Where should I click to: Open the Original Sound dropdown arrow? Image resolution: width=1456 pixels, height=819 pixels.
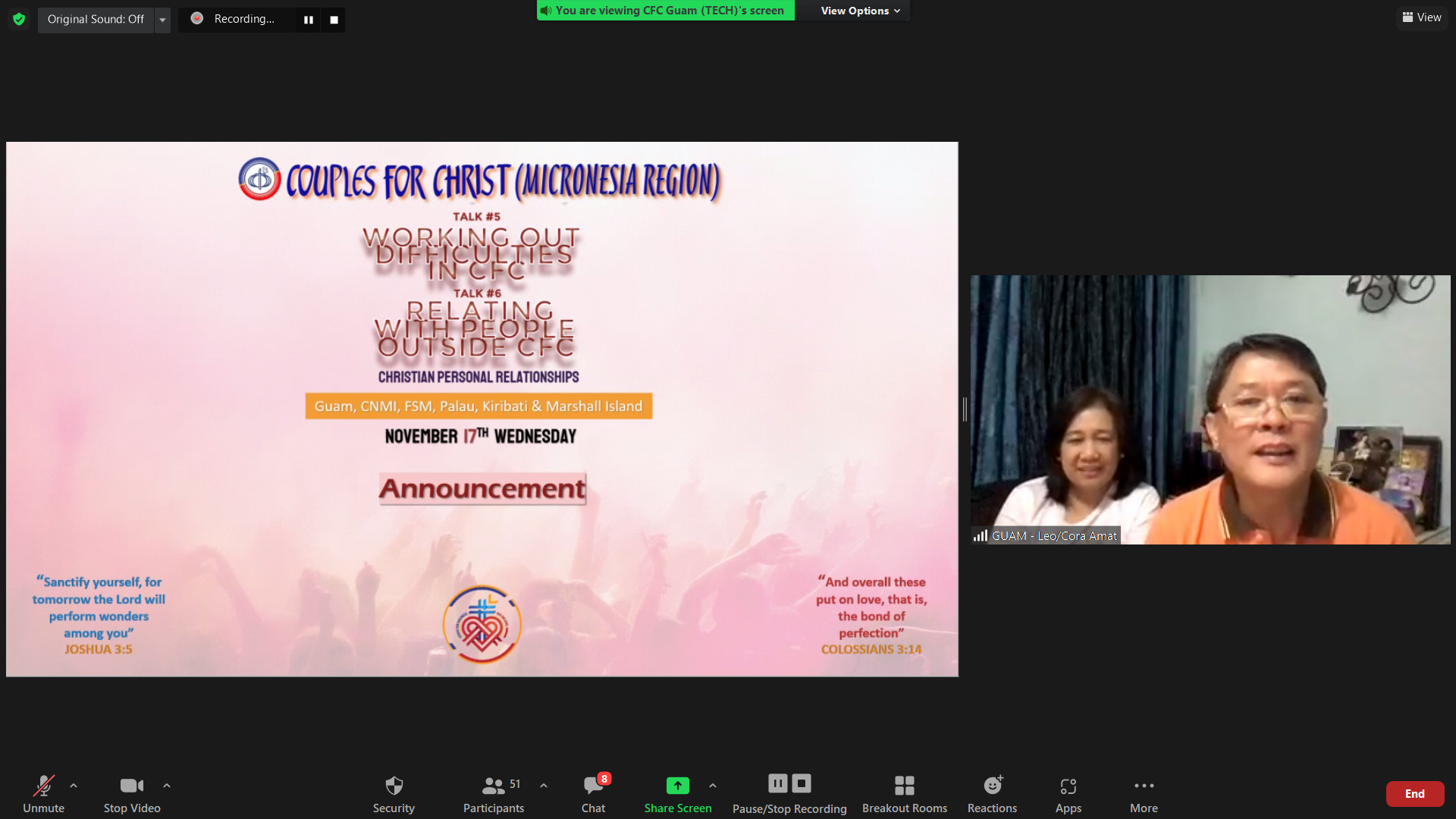pyautogui.click(x=162, y=20)
